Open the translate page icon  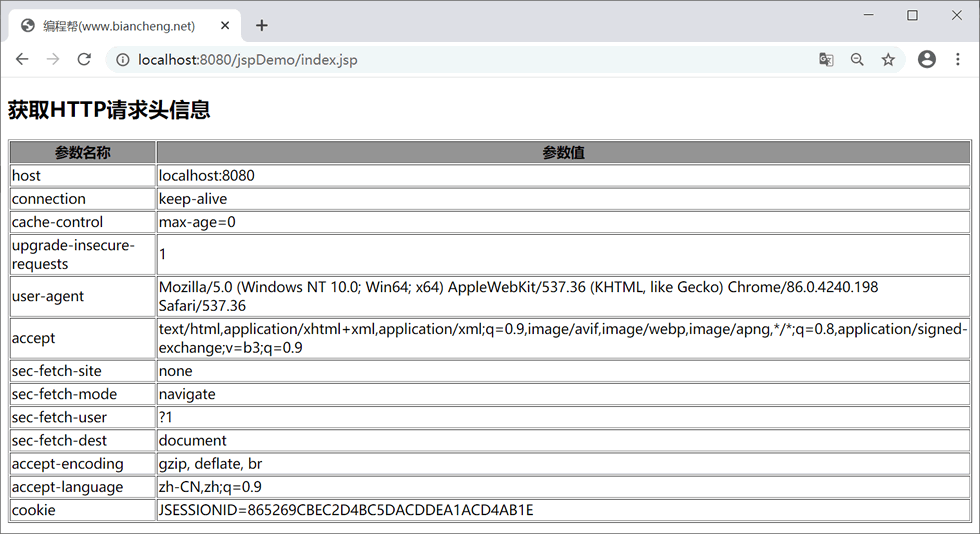(826, 60)
